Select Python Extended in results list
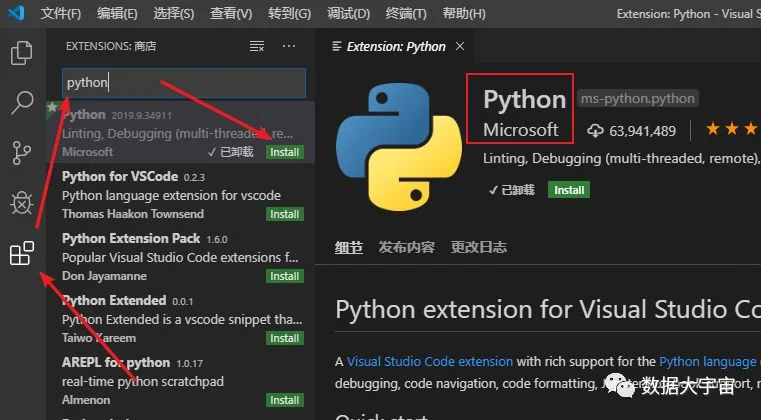Viewport: 761px width, 420px height. point(181,319)
